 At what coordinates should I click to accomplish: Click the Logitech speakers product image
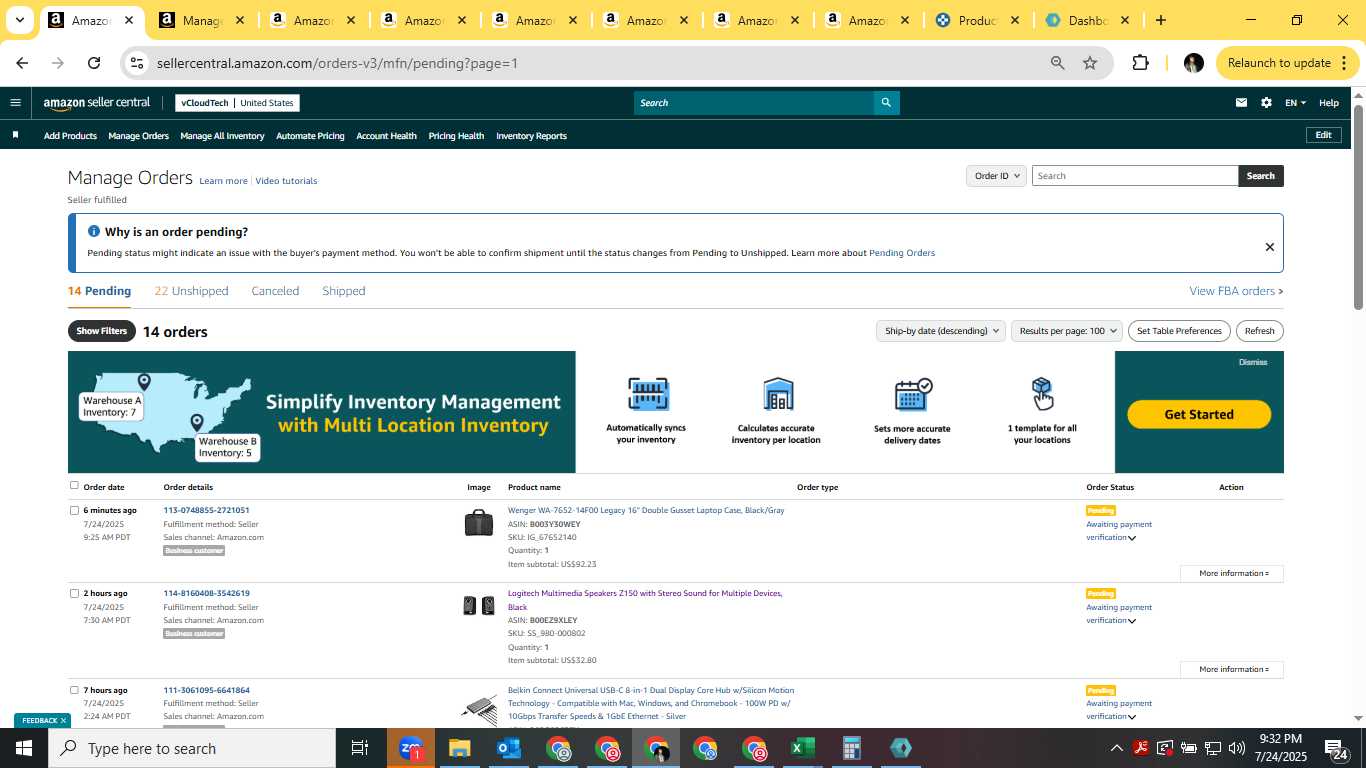click(479, 605)
